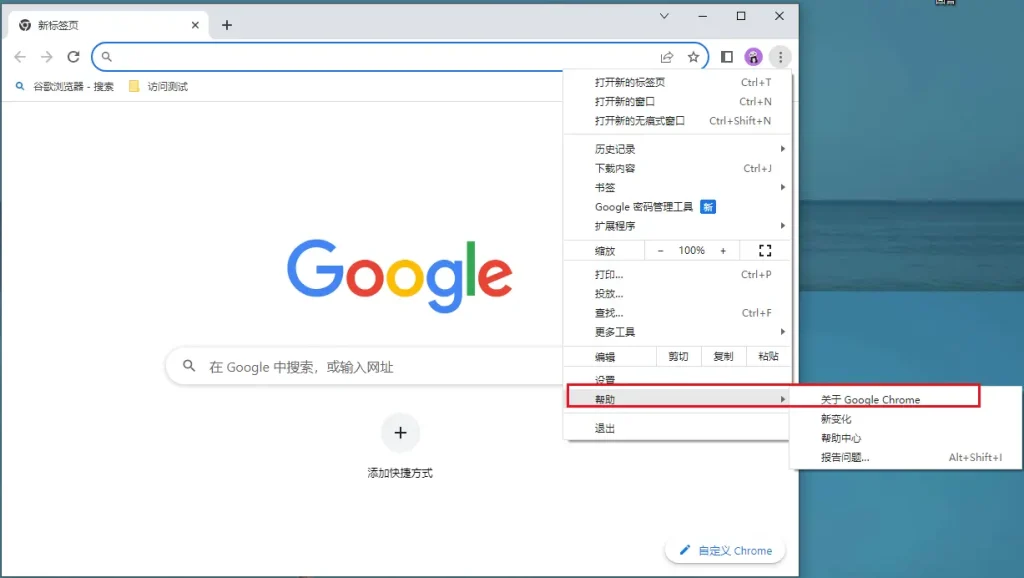Viewport: 1024px width, 578px height.
Task: Open 帮助中心 from submenu
Action: [905, 438]
